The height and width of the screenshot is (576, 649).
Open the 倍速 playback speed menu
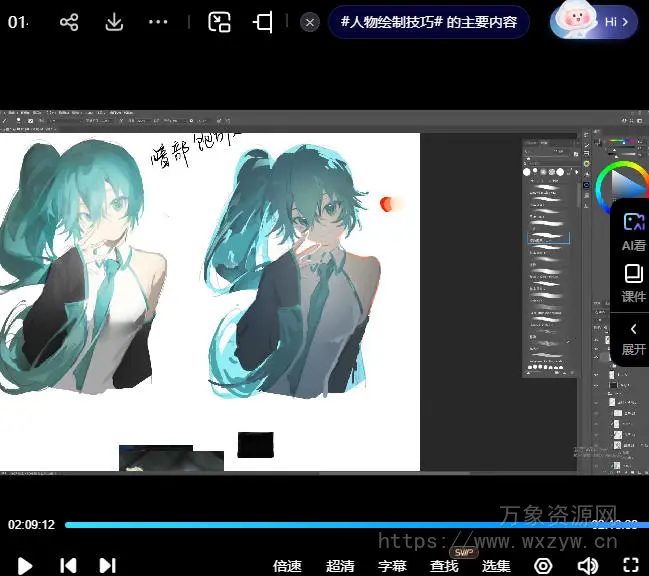[x=287, y=565]
